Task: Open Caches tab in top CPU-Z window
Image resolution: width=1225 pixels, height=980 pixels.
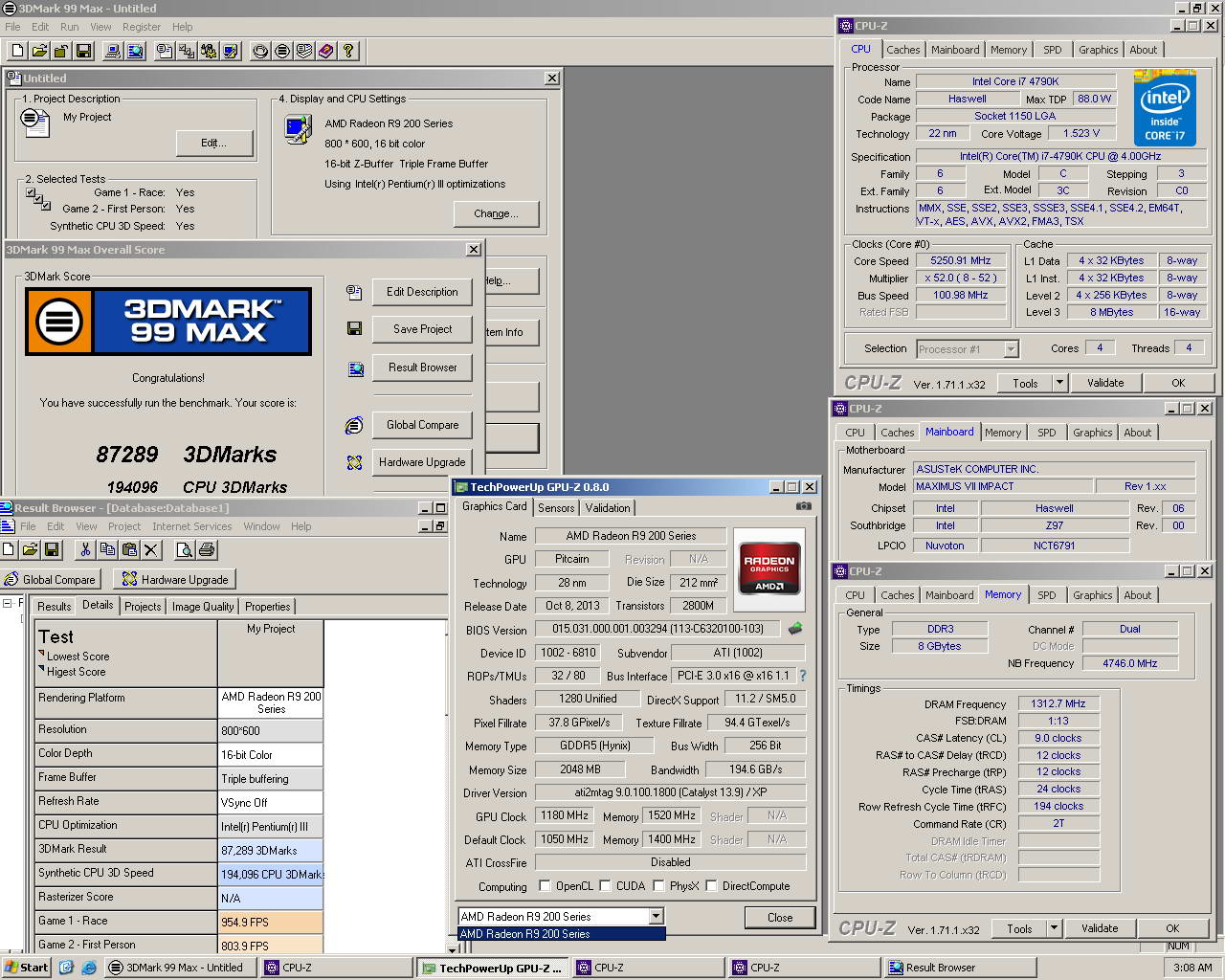Action: tap(902, 50)
